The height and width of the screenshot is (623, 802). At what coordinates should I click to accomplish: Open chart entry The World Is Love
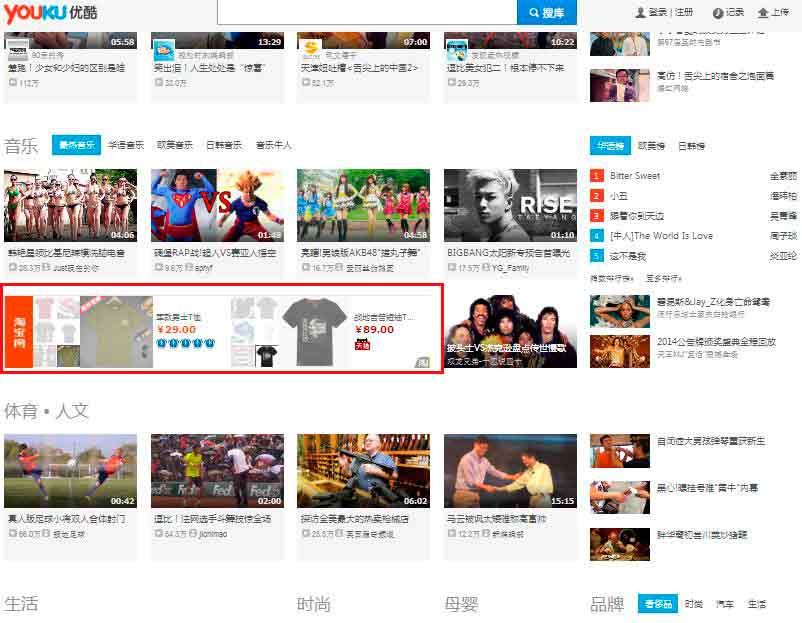tap(661, 235)
